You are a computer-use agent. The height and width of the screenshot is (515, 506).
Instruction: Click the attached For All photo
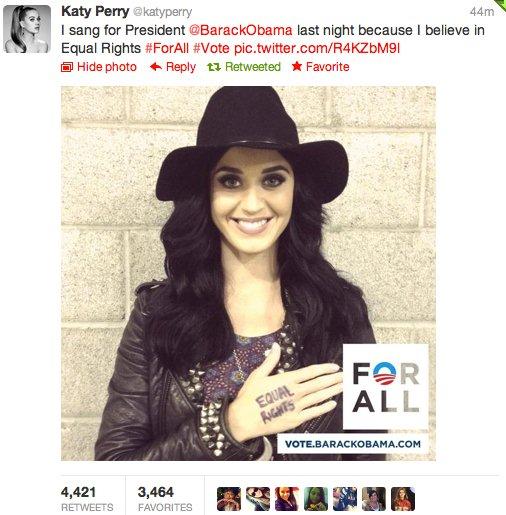click(248, 273)
